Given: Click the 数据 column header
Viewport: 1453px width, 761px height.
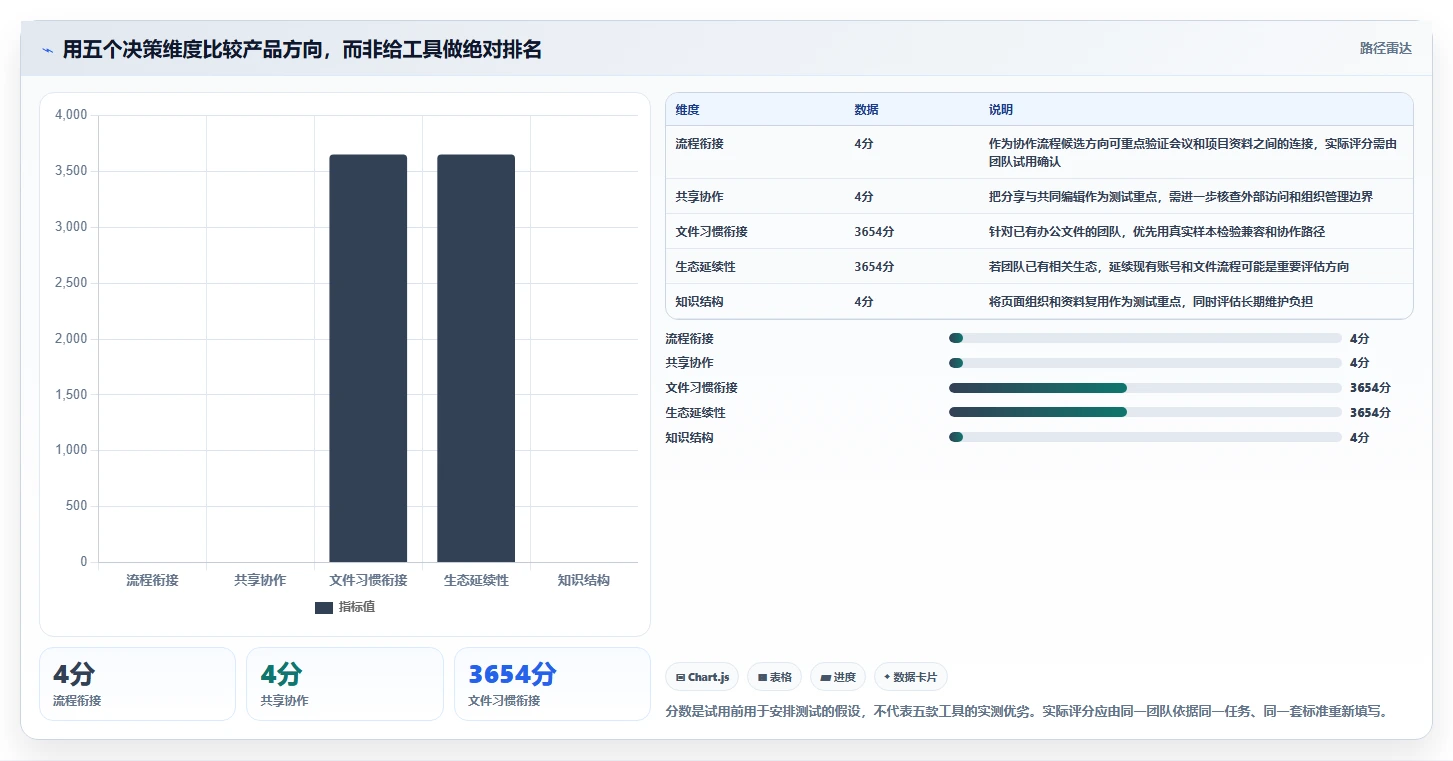Looking at the screenshot, I should coord(866,110).
